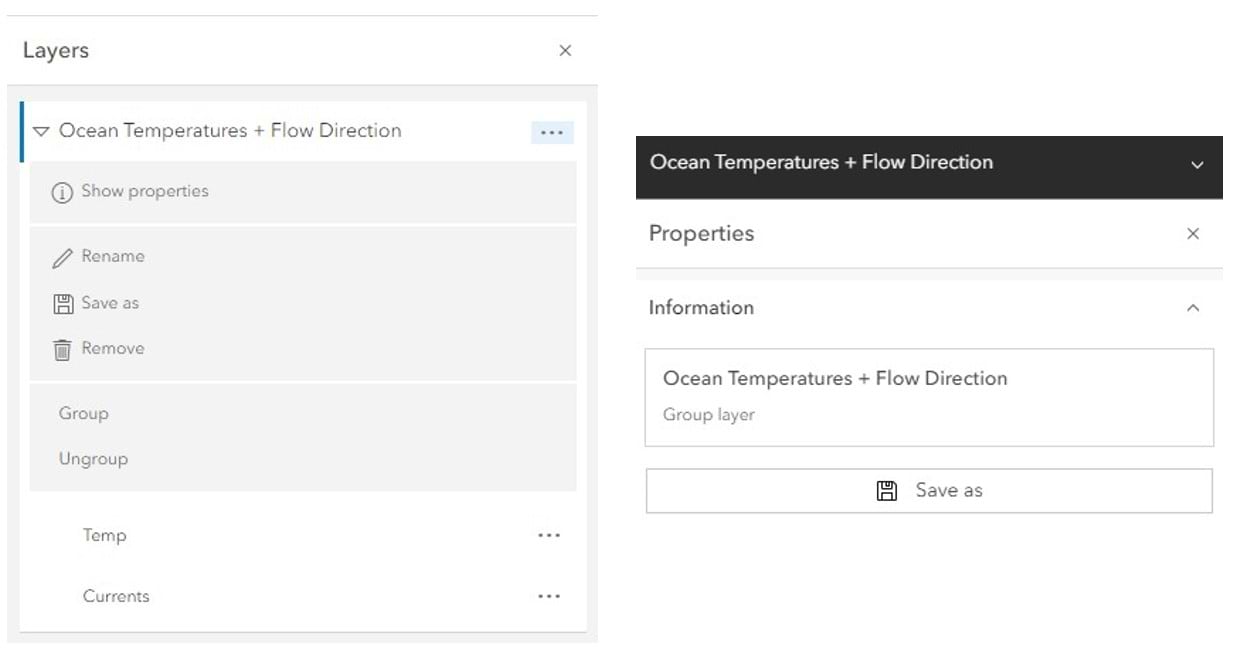Click the pencil Rename icon
1251x666 pixels.
click(x=62, y=257)
